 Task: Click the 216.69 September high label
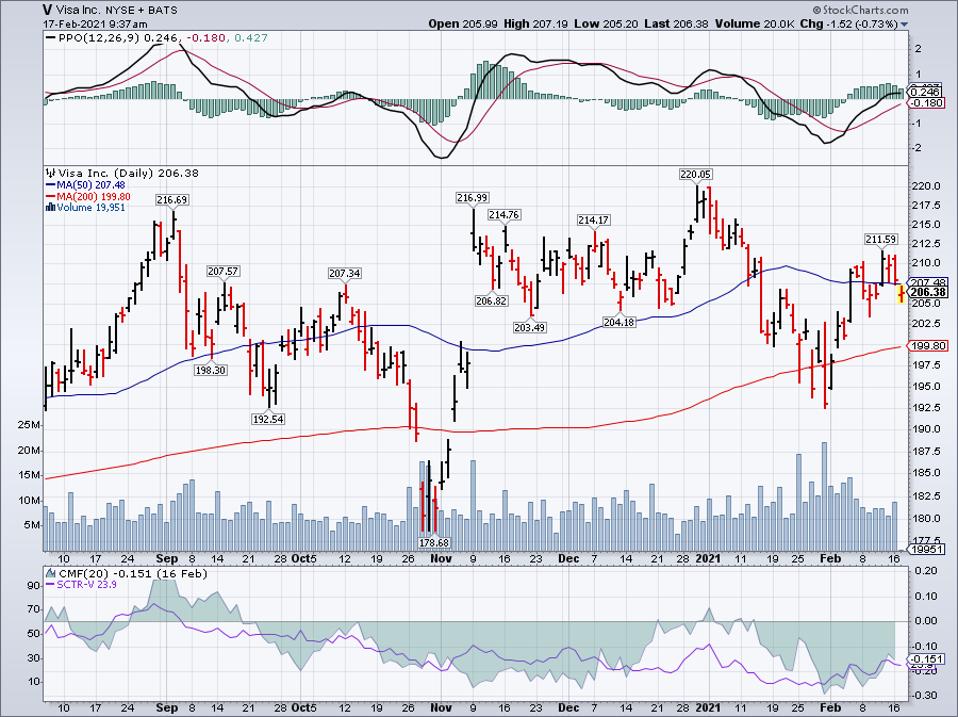point(172,200)
